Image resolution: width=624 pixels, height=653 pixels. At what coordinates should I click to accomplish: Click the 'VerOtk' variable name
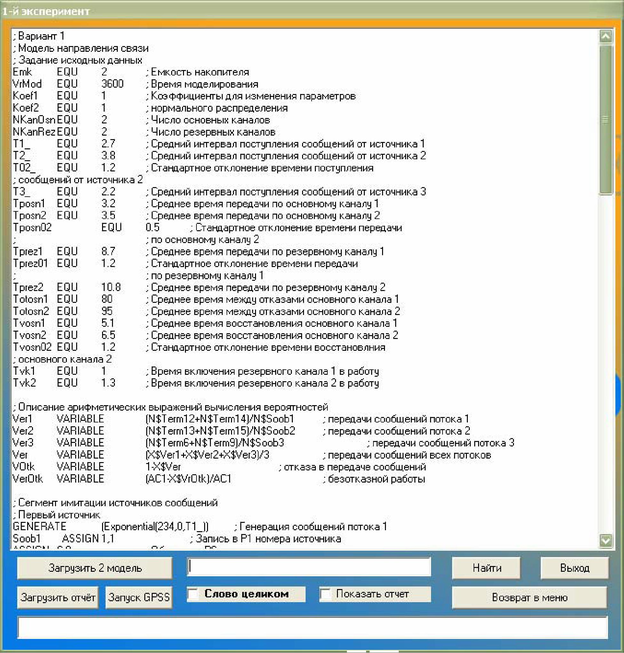pos(28,479)
